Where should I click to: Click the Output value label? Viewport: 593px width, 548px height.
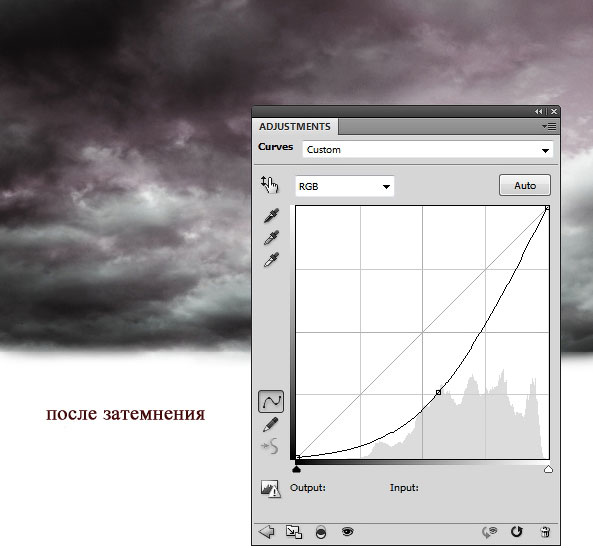pyautogui.click(x=308, y=488)
